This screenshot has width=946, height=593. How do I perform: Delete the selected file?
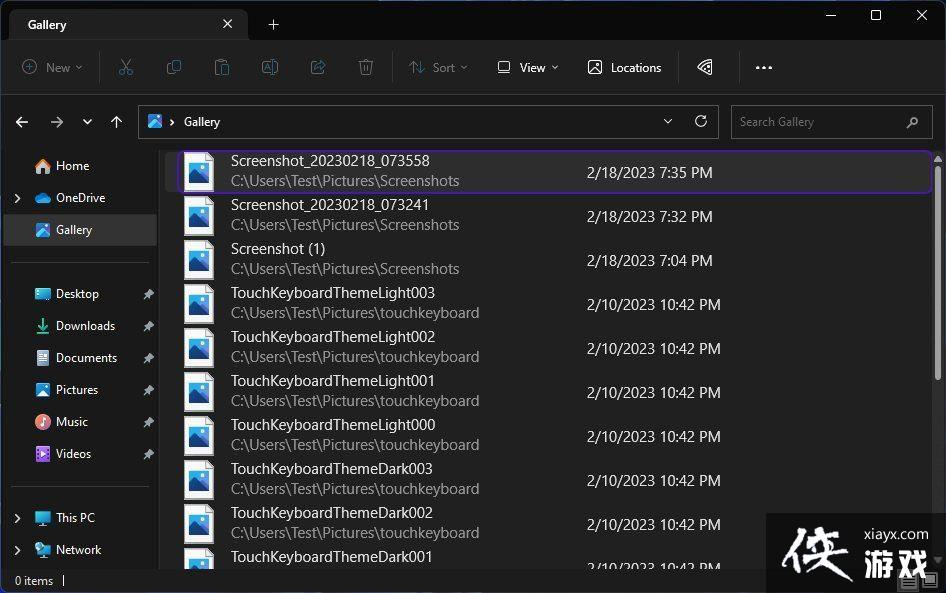(x=366, y=67)
